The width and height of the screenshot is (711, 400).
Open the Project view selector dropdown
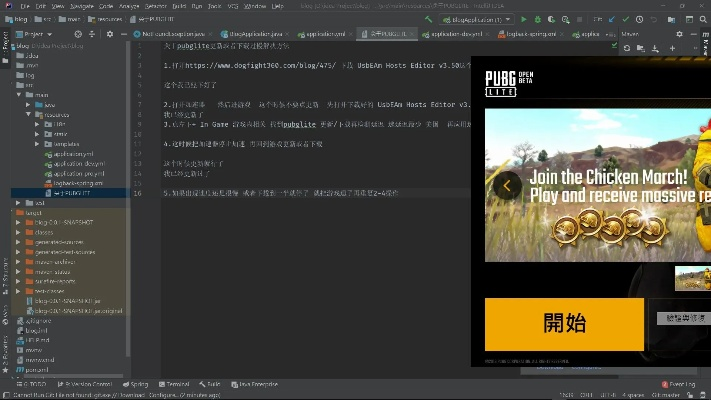coord(32,34)
